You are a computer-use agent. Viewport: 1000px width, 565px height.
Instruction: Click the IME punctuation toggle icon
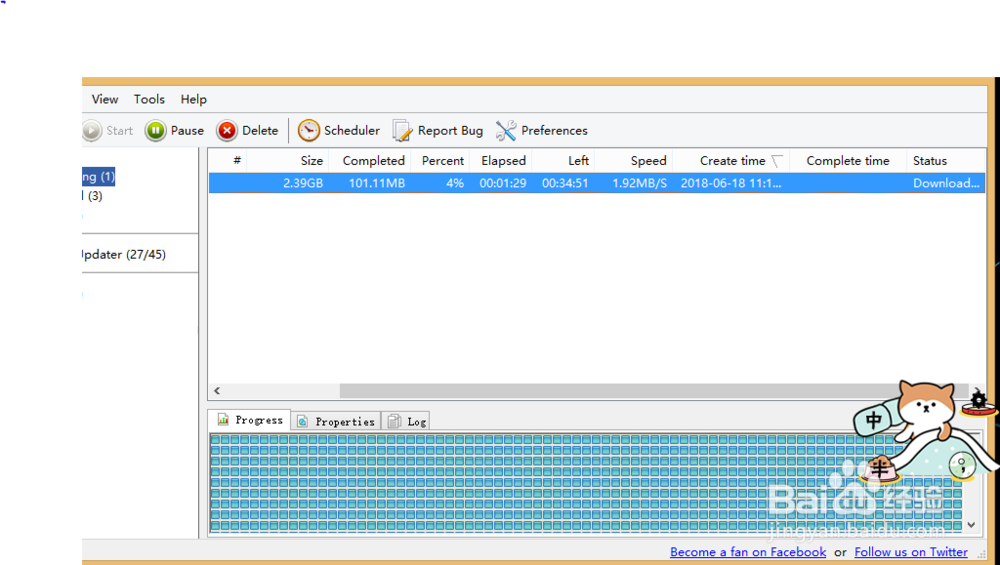[962, 466]
